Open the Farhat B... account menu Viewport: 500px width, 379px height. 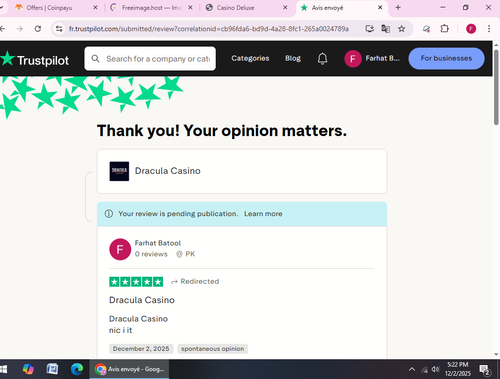(372, 59)
